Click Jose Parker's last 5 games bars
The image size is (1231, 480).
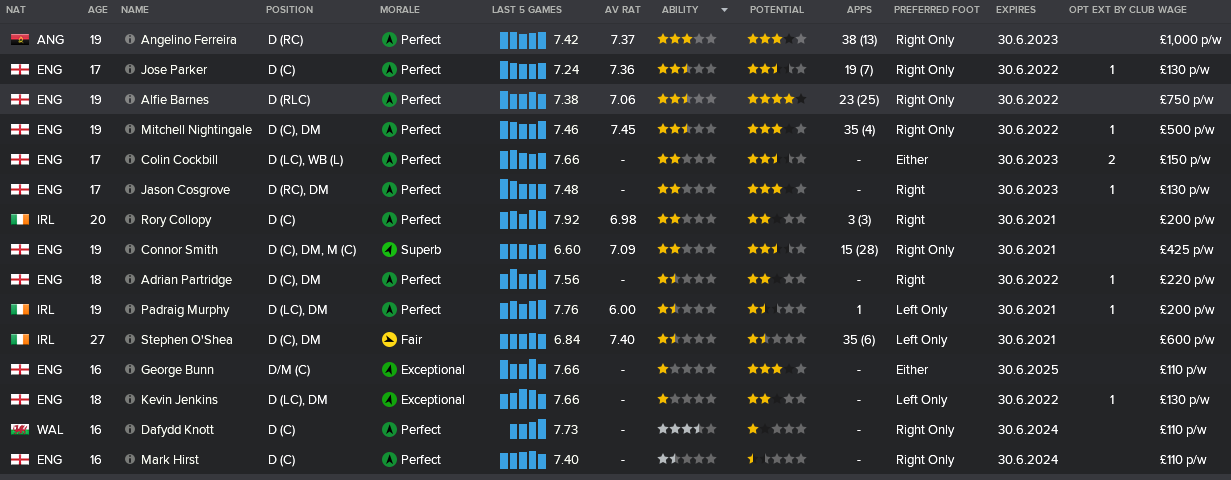pyautogui.click(x=523, y=70)
